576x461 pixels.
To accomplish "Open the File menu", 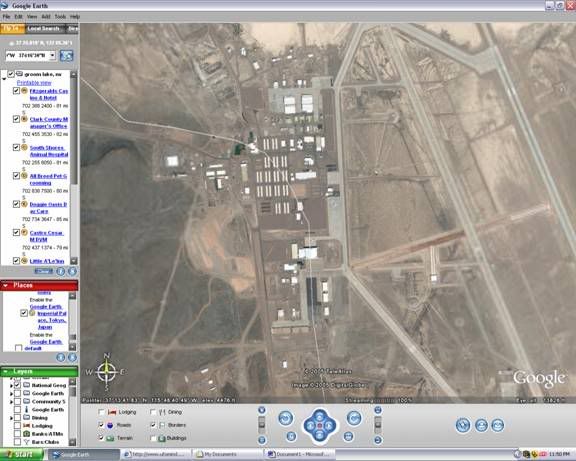I will pos(6,17).
